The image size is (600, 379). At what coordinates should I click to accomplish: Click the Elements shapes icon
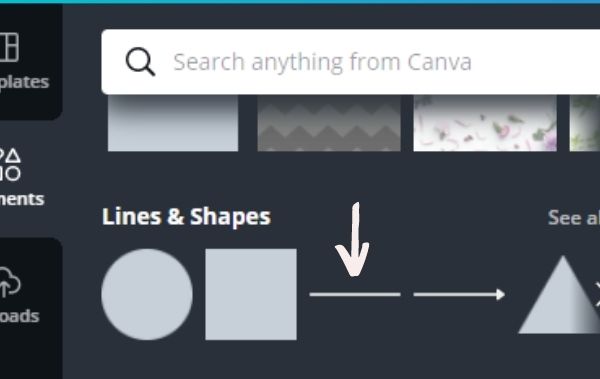(10, 165)
